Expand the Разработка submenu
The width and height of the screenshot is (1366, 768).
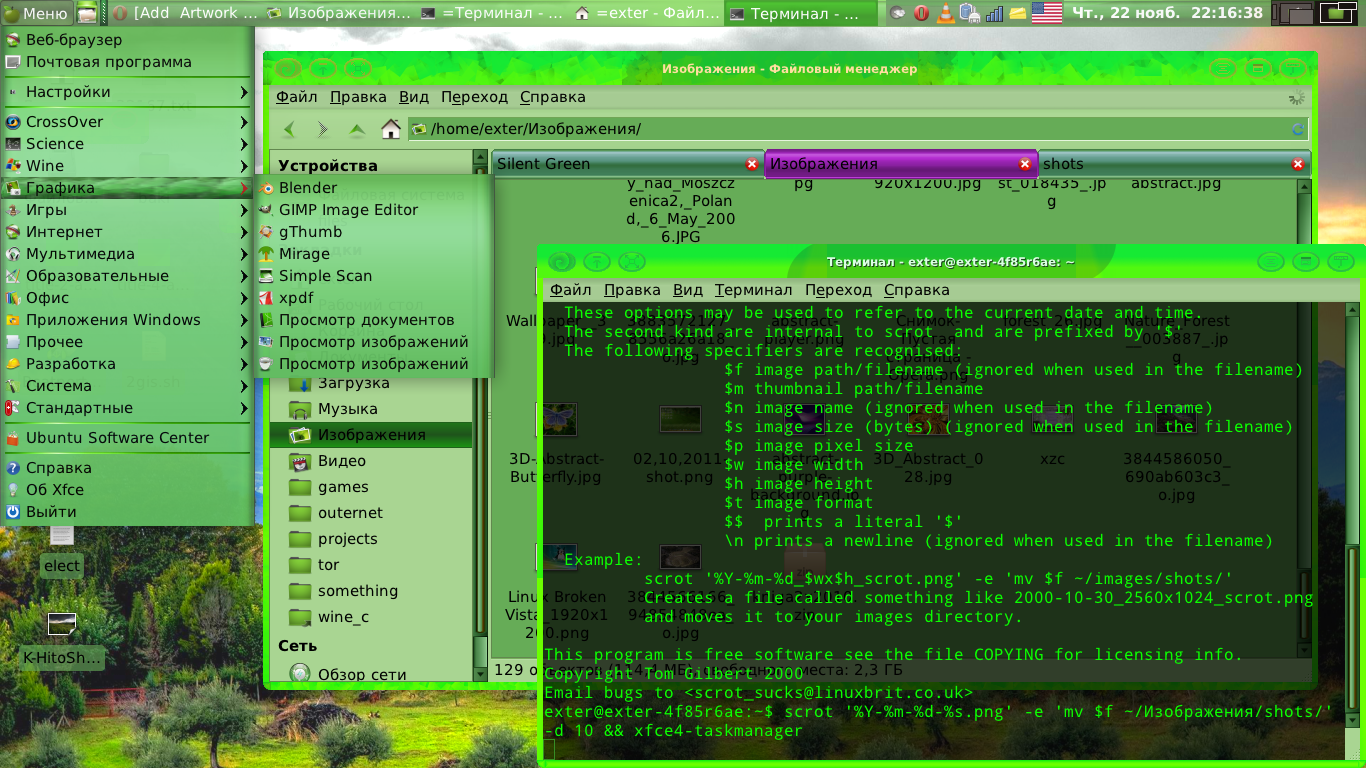pyautogui.click(x=127, y=364)
